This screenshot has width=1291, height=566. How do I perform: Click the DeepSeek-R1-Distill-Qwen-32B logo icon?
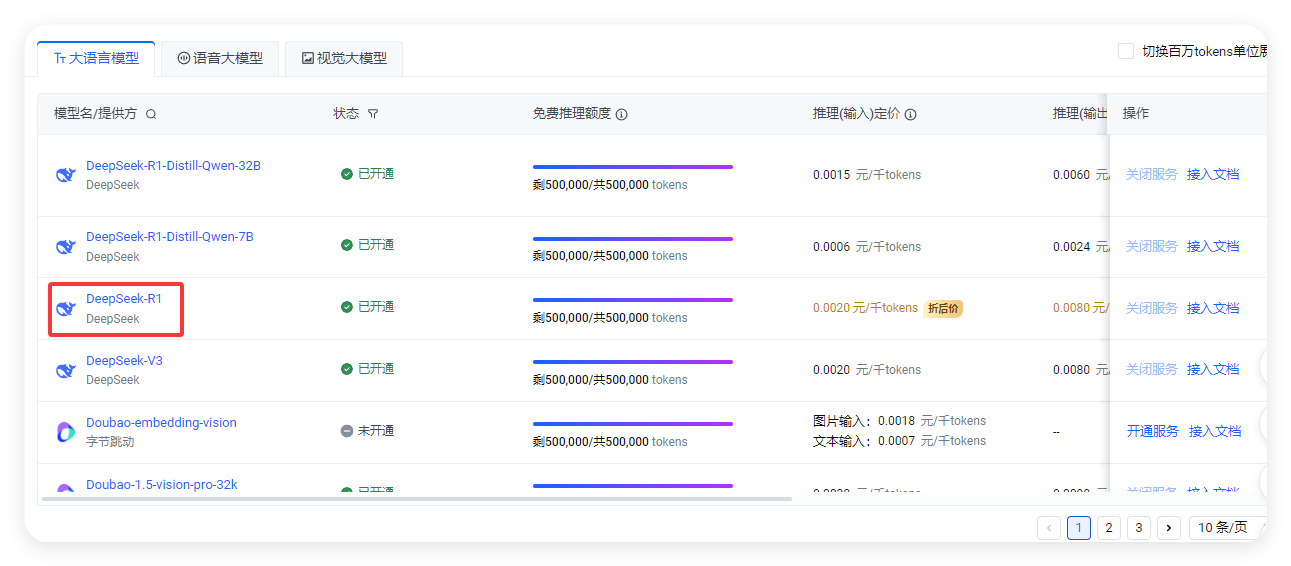[x=66, y=175]
